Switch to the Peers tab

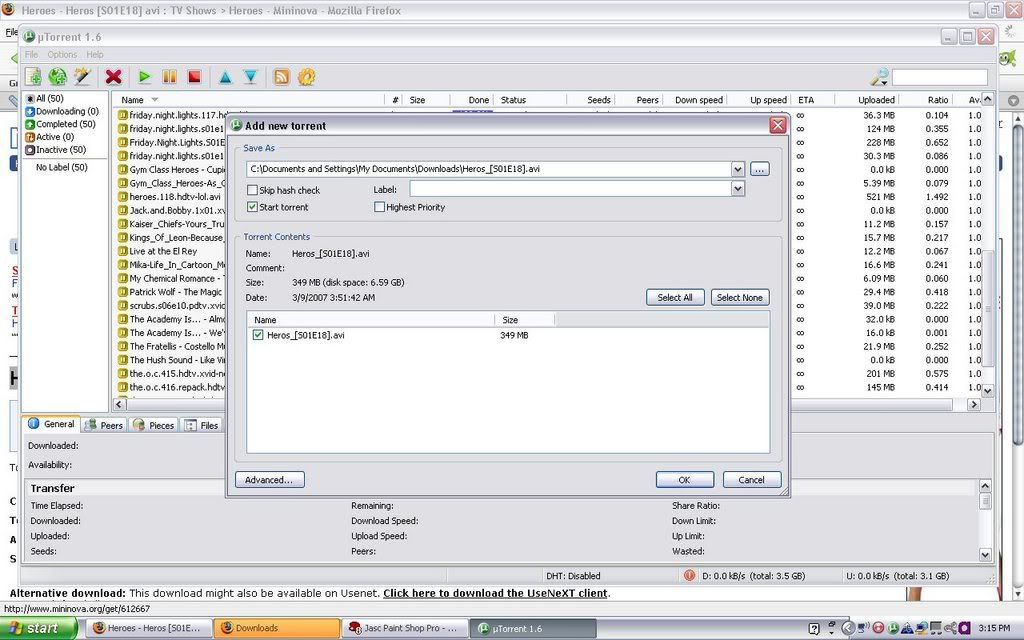(x=104, y=425)
